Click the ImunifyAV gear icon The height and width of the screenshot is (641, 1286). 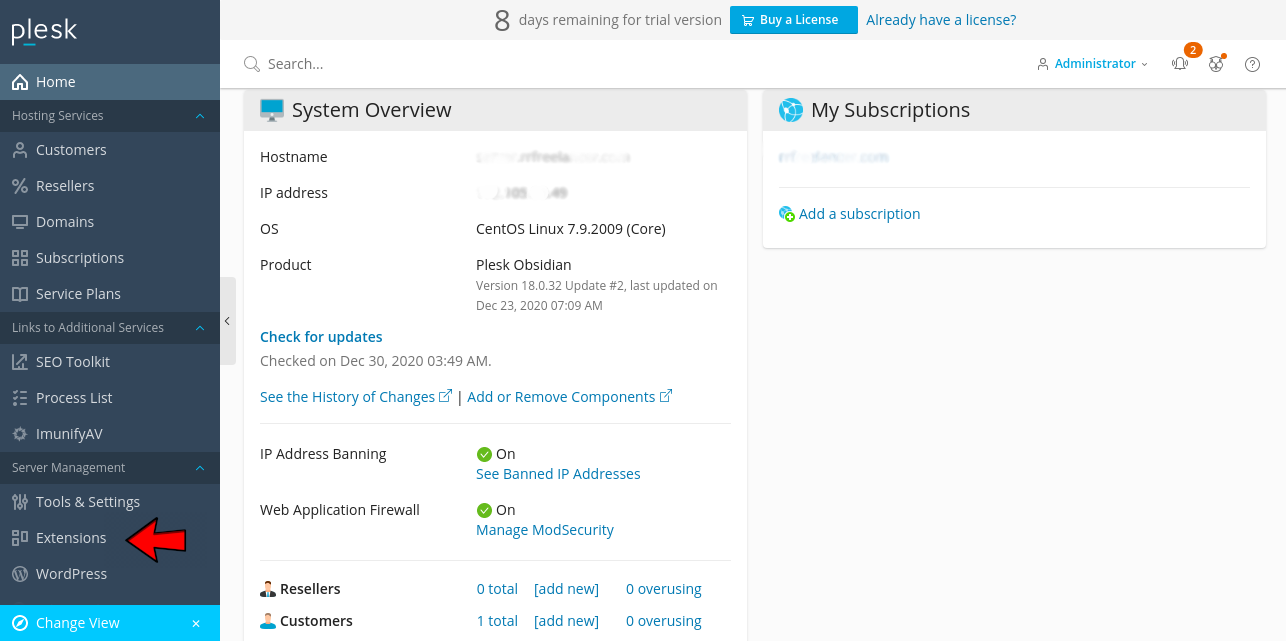(x=20, y=434)
